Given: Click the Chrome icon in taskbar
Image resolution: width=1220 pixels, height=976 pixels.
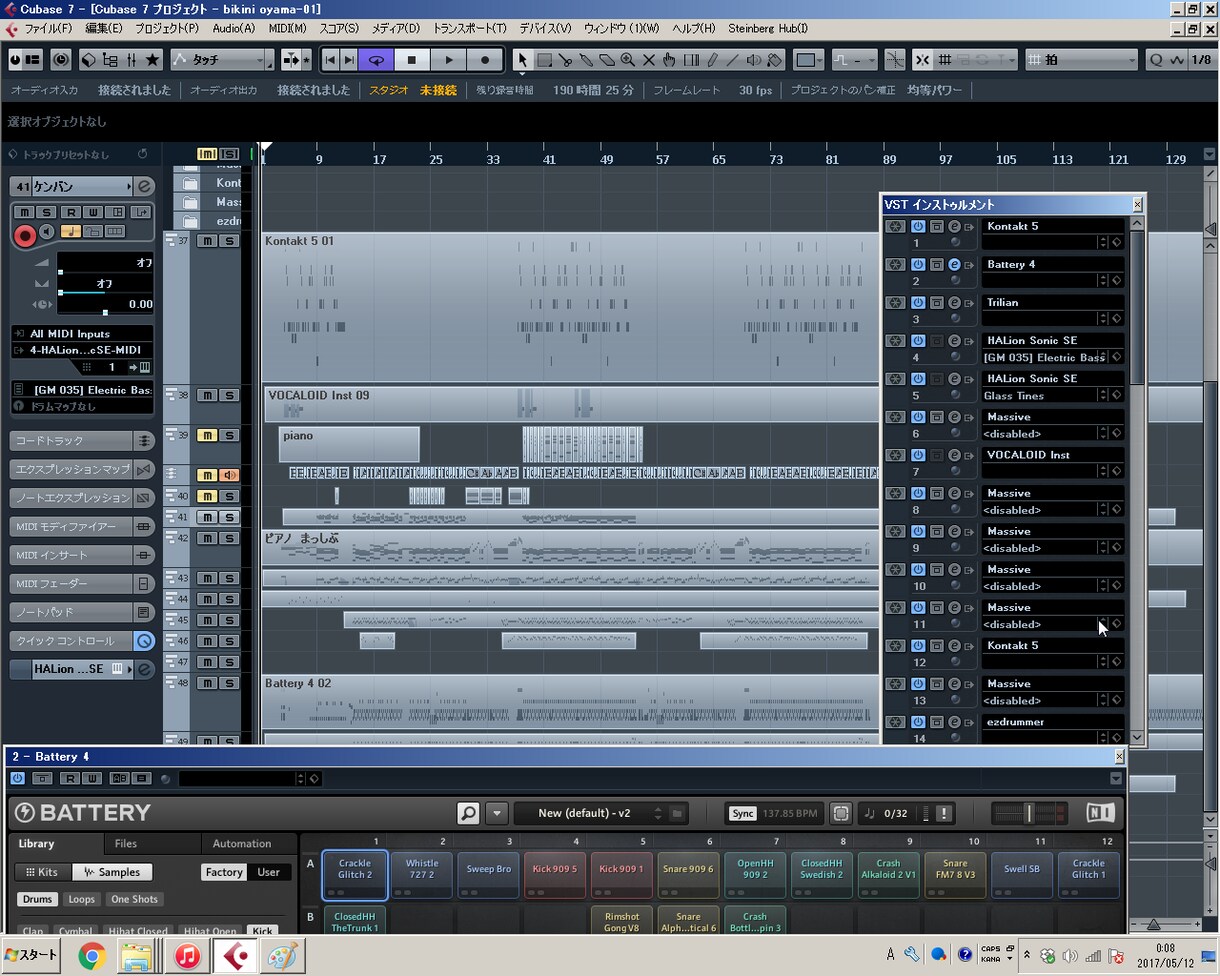Looking at the screenshot, I should (x=92, y=956).
